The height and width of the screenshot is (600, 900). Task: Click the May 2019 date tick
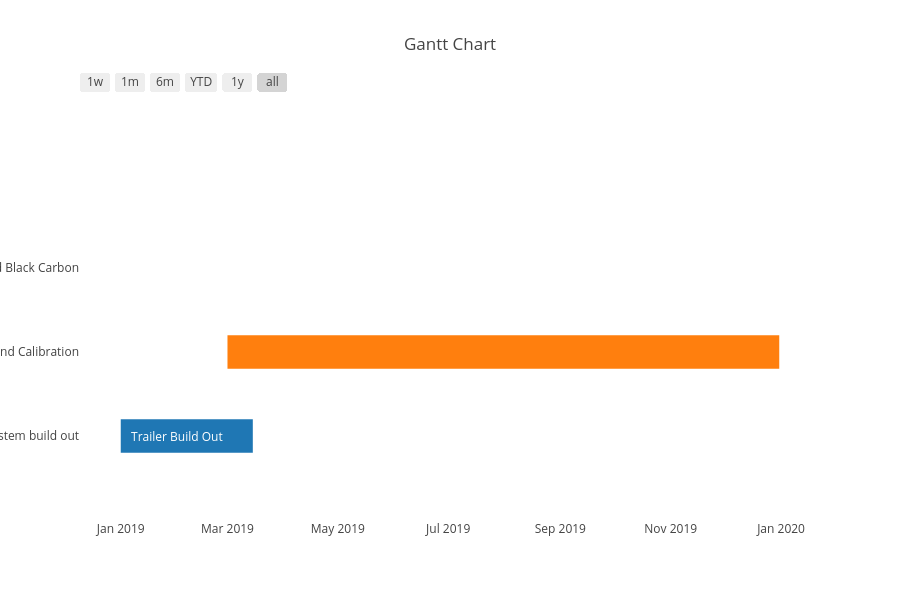click(338, 529)
